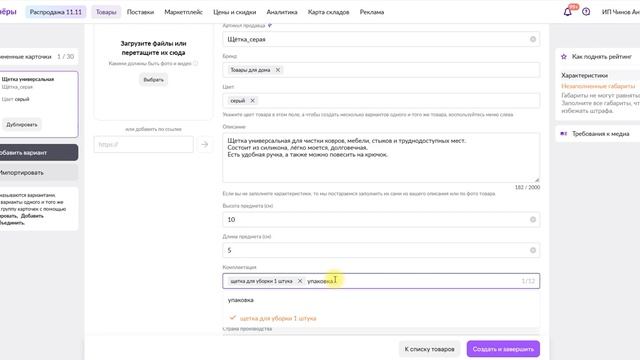Click Выбрать to upload files
The height and width of the screenshot is (360, 640).
(x=153, y=80)
